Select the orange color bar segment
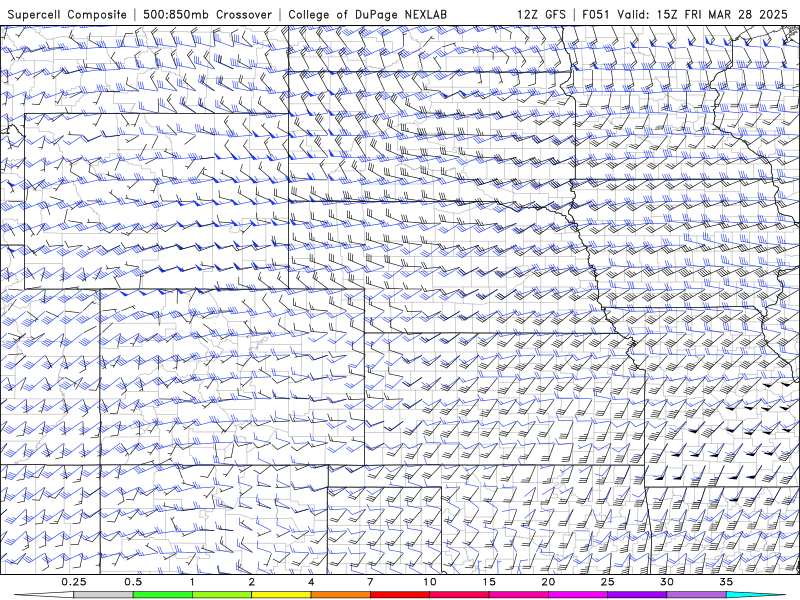This screenshot has height=600, width=800. pos(340,595)
